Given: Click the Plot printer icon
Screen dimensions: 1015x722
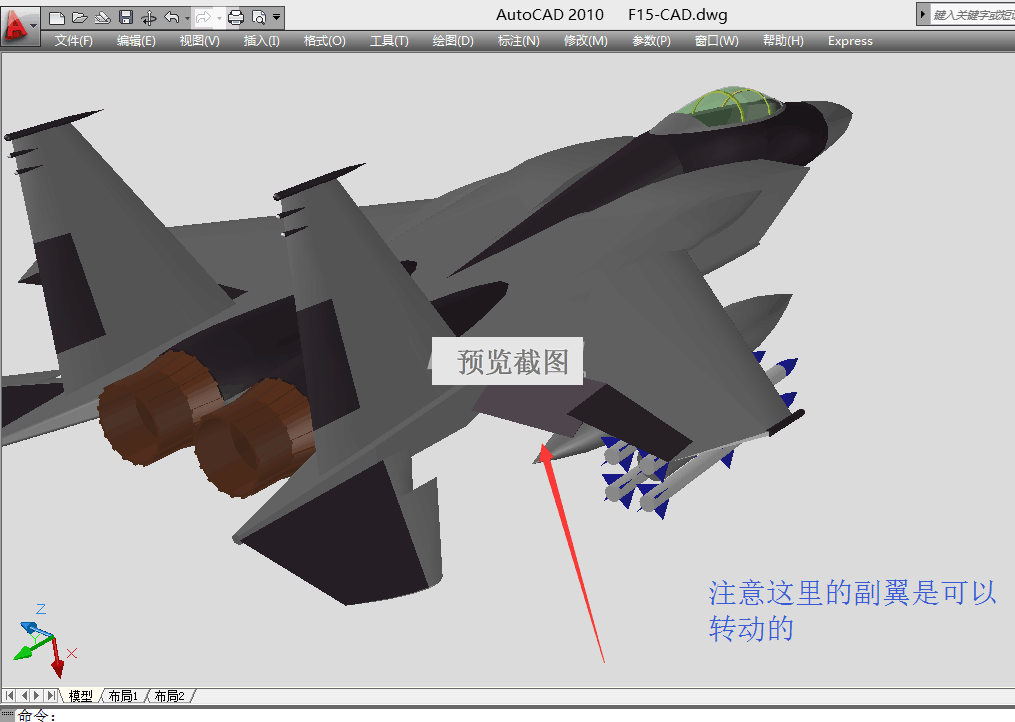Looking at the screenshot, I should [236, 17].
